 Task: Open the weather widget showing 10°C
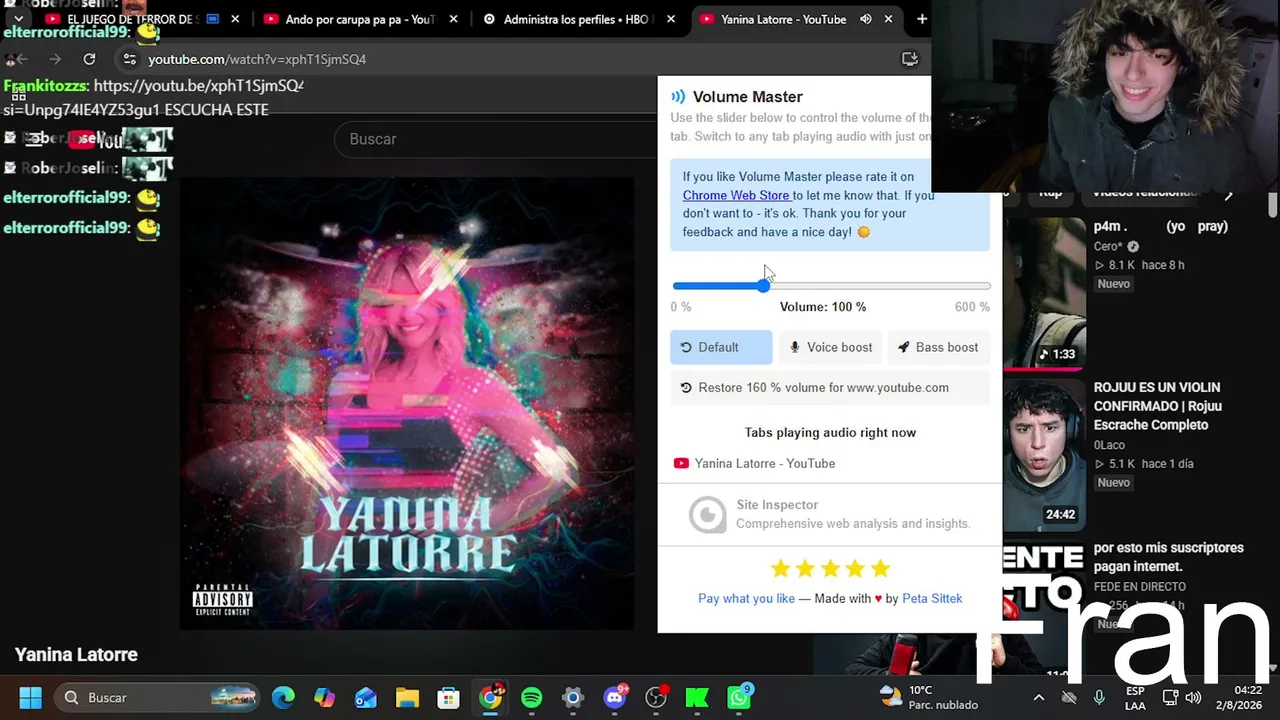(929, 697)
